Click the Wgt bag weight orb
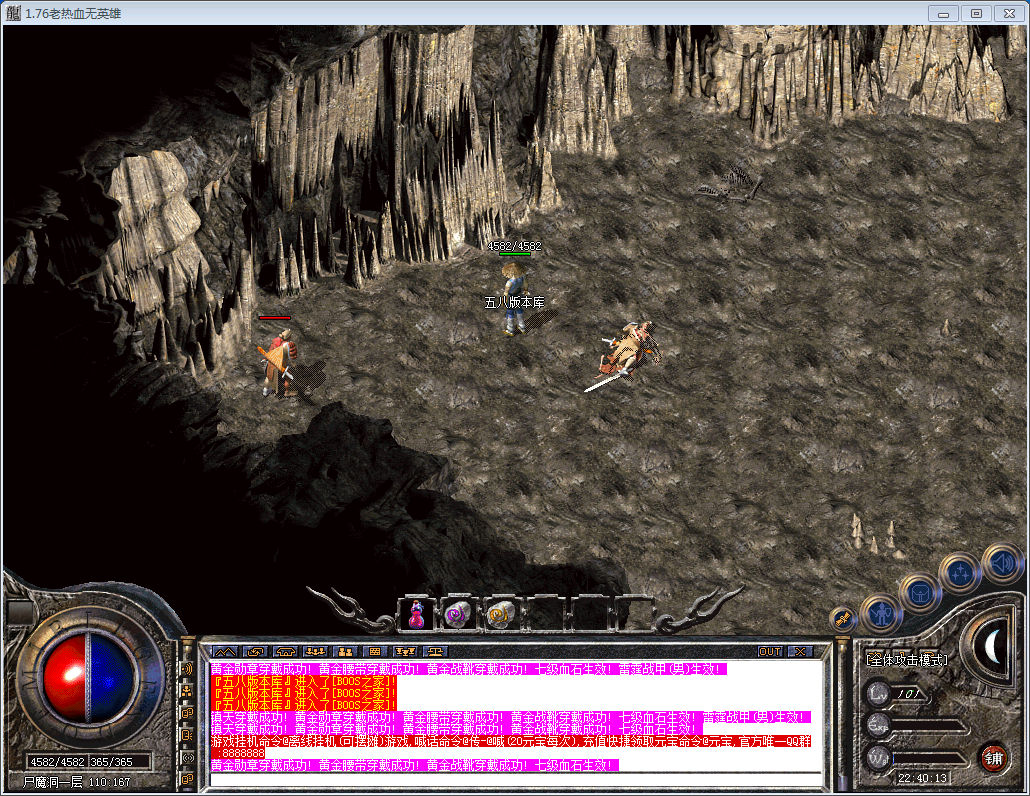 click(878, 758)
